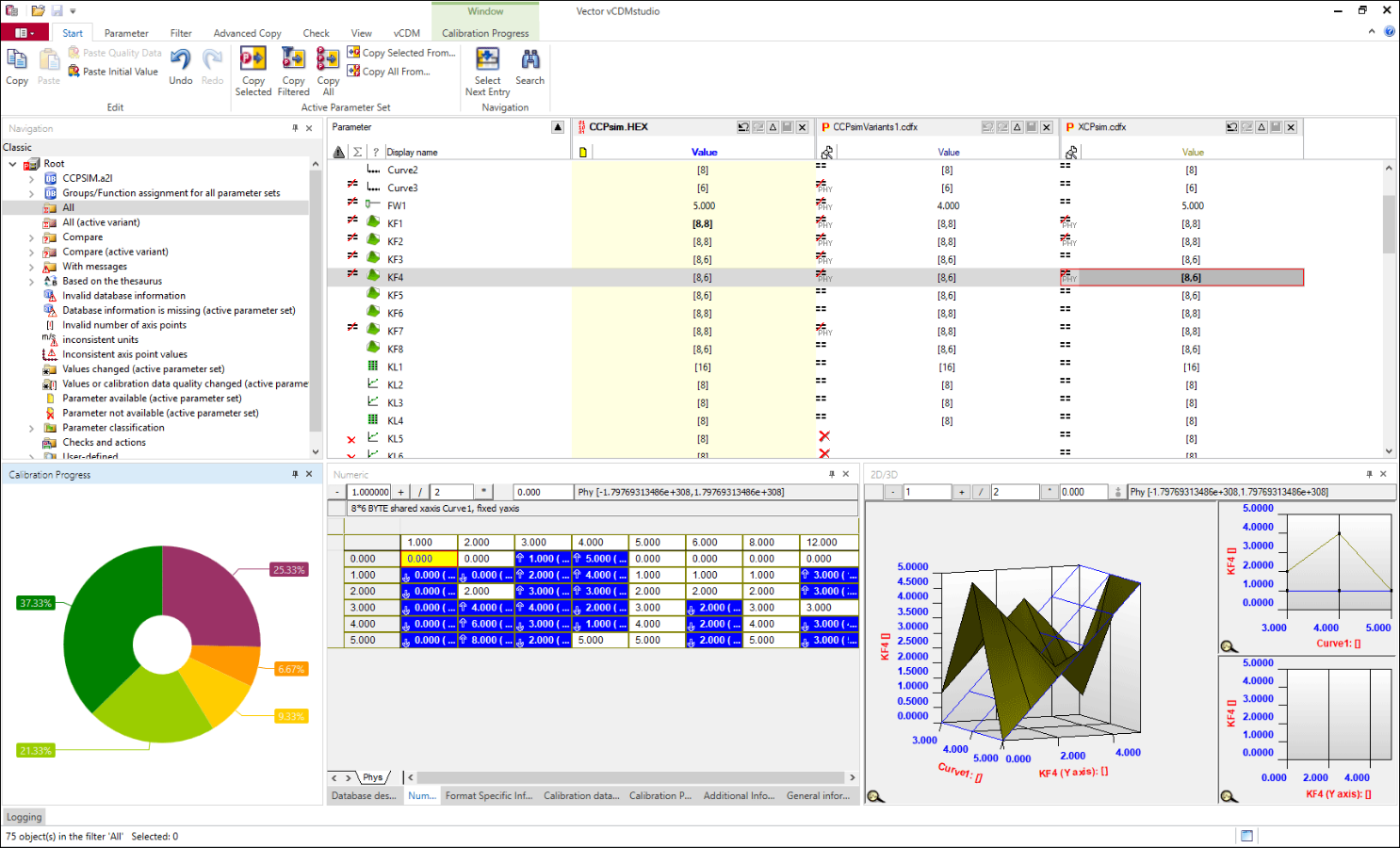The height and width of the screenshot is (848, 1400).
Task: Select the yellow 0.000 cell in Numeric table
Action: [x=430, y=559]
